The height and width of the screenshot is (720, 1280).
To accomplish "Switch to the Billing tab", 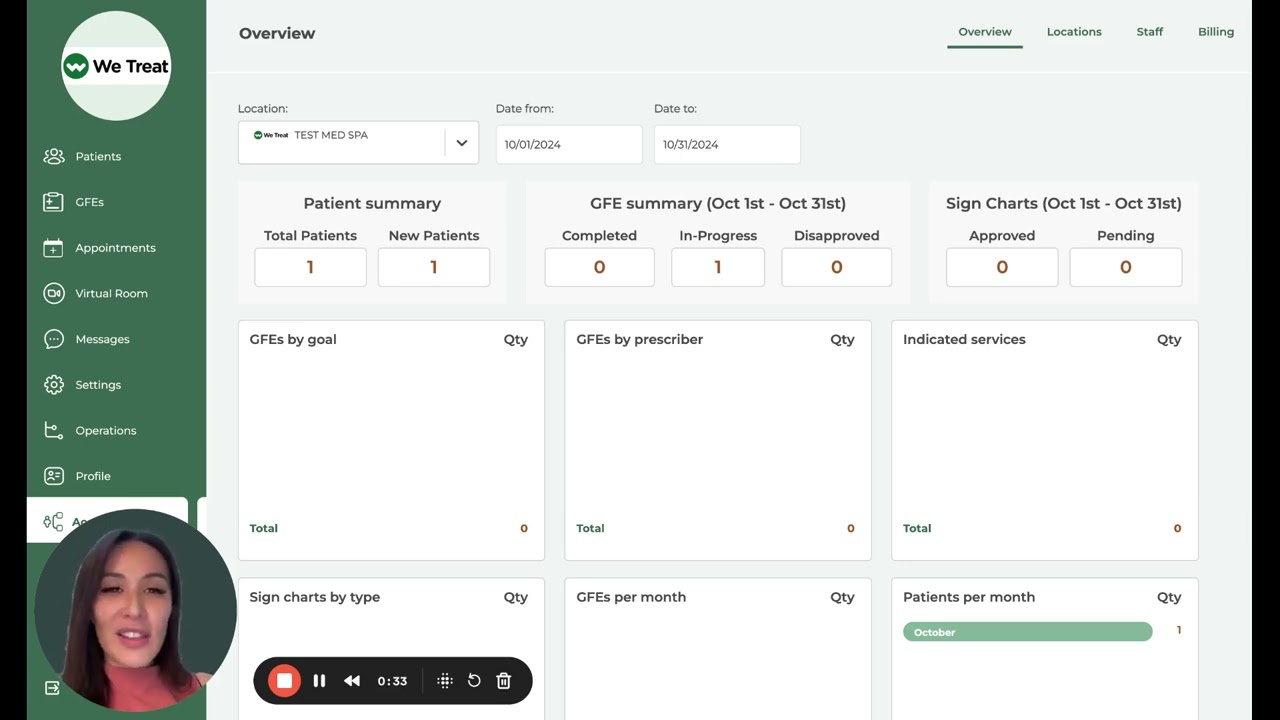I will 1216,32.
